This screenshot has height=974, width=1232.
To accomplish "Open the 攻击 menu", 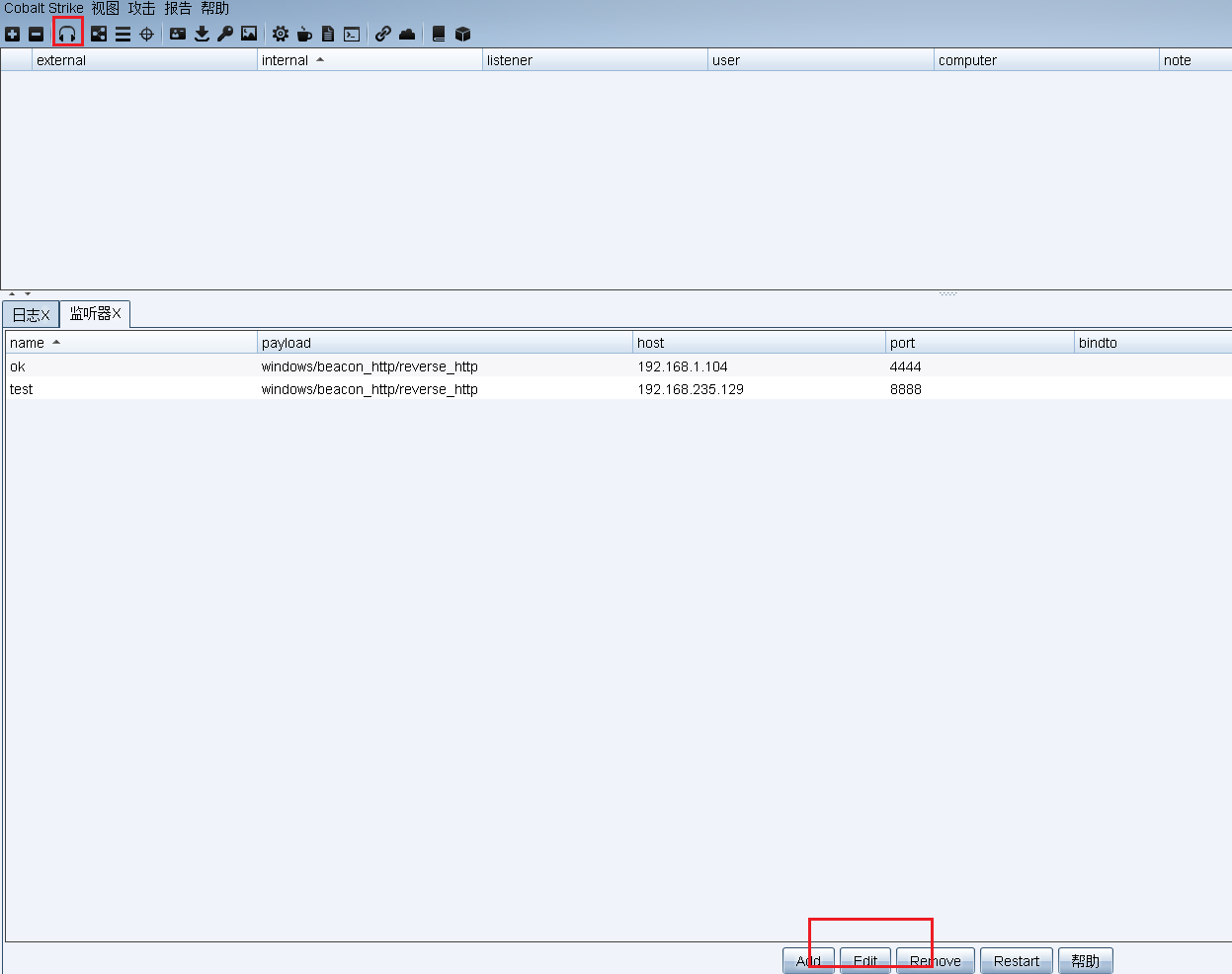I will [142, 8].
